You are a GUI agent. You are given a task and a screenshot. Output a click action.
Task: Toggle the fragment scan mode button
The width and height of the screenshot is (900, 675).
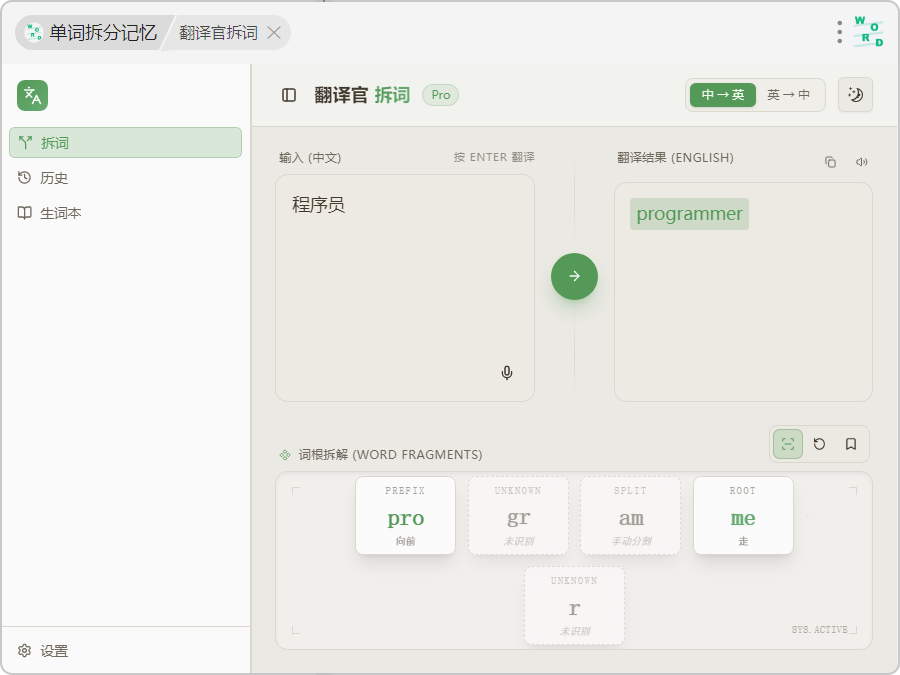pos(788,444)
